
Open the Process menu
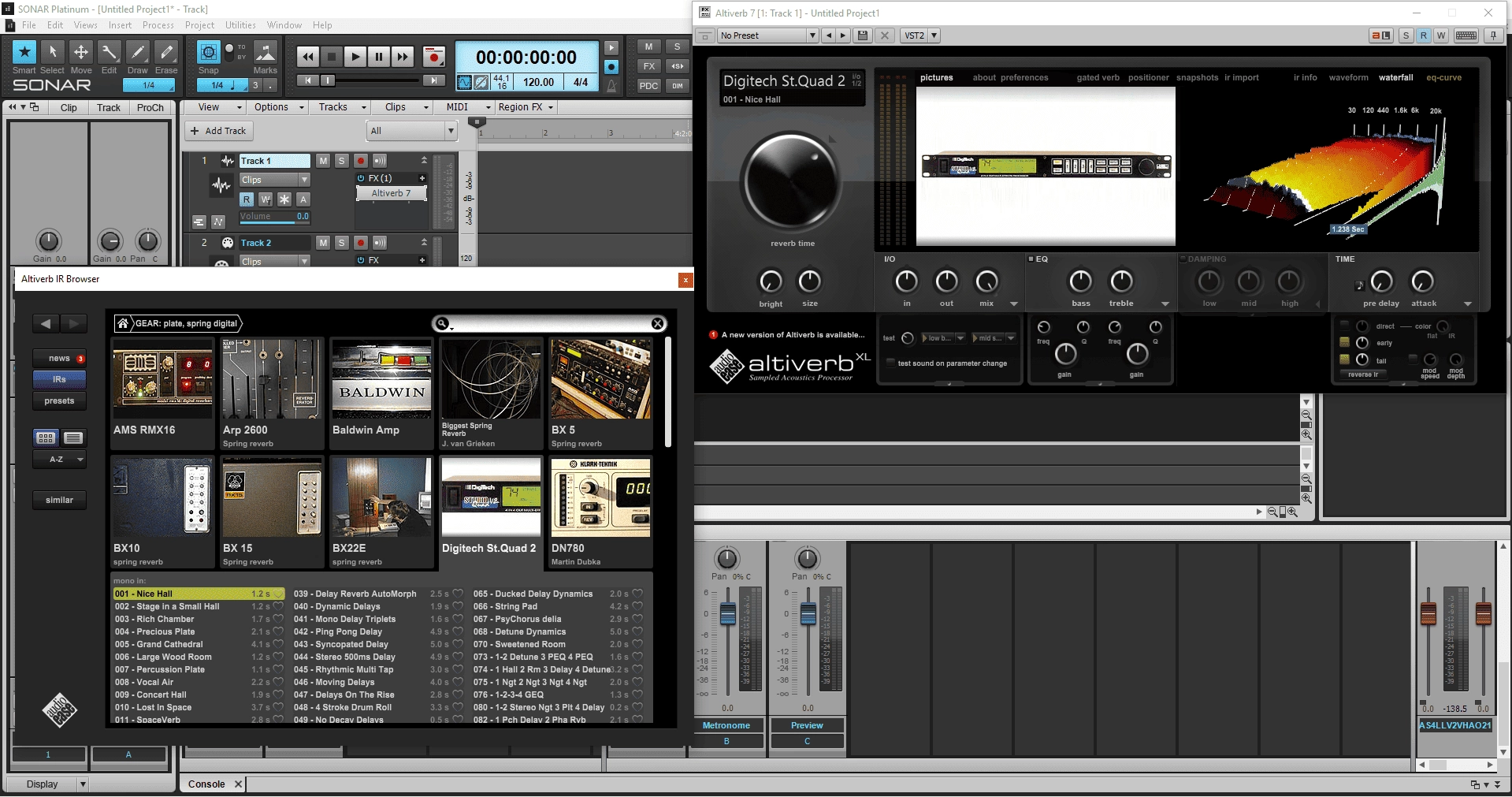pyautogui.click(x=158, y=25)
